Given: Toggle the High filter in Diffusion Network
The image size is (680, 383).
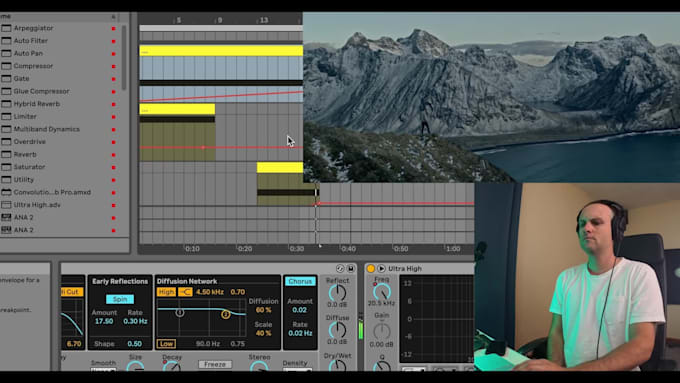Looking at the screenshot, I should pos(166,292).
